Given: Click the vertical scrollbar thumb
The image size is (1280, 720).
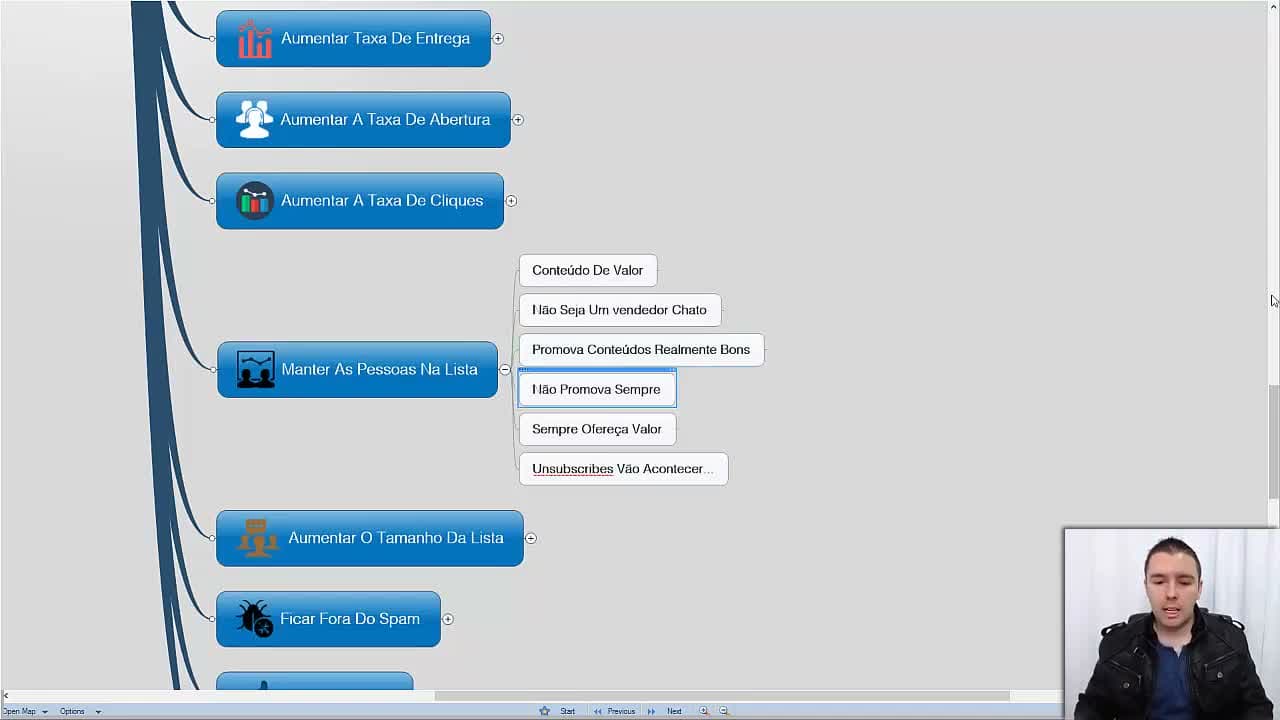Looking at the screenshot, I should click(1274, 440).
